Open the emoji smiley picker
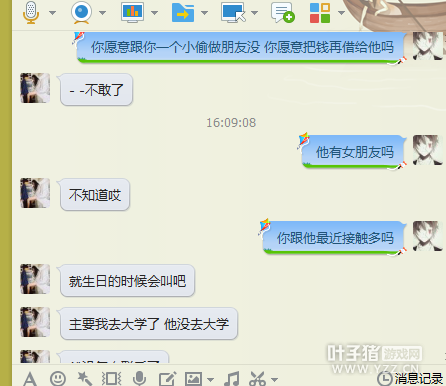Screen dimensions: 446x386 58,379
